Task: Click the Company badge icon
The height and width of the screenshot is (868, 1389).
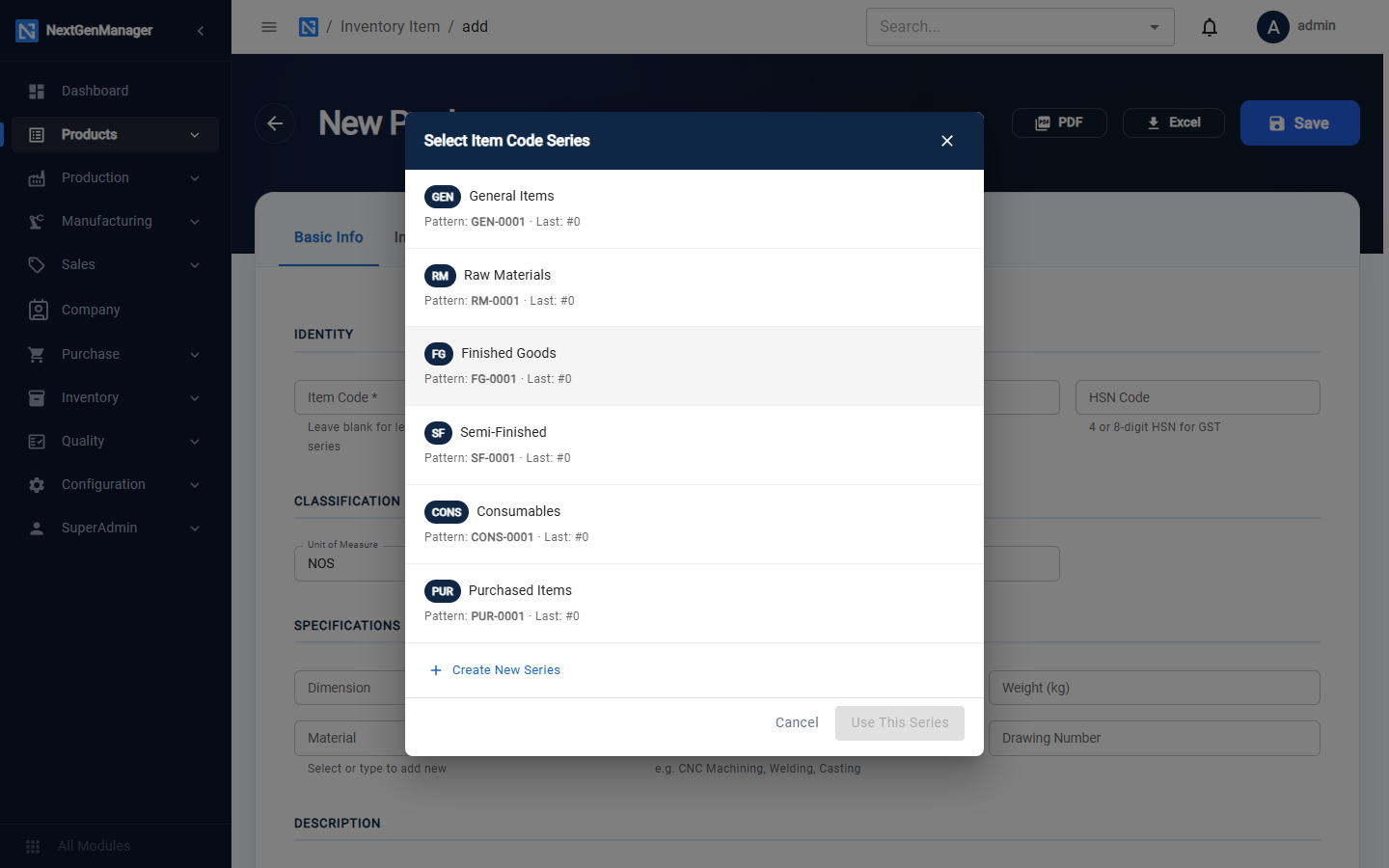Action: (38, 310)
